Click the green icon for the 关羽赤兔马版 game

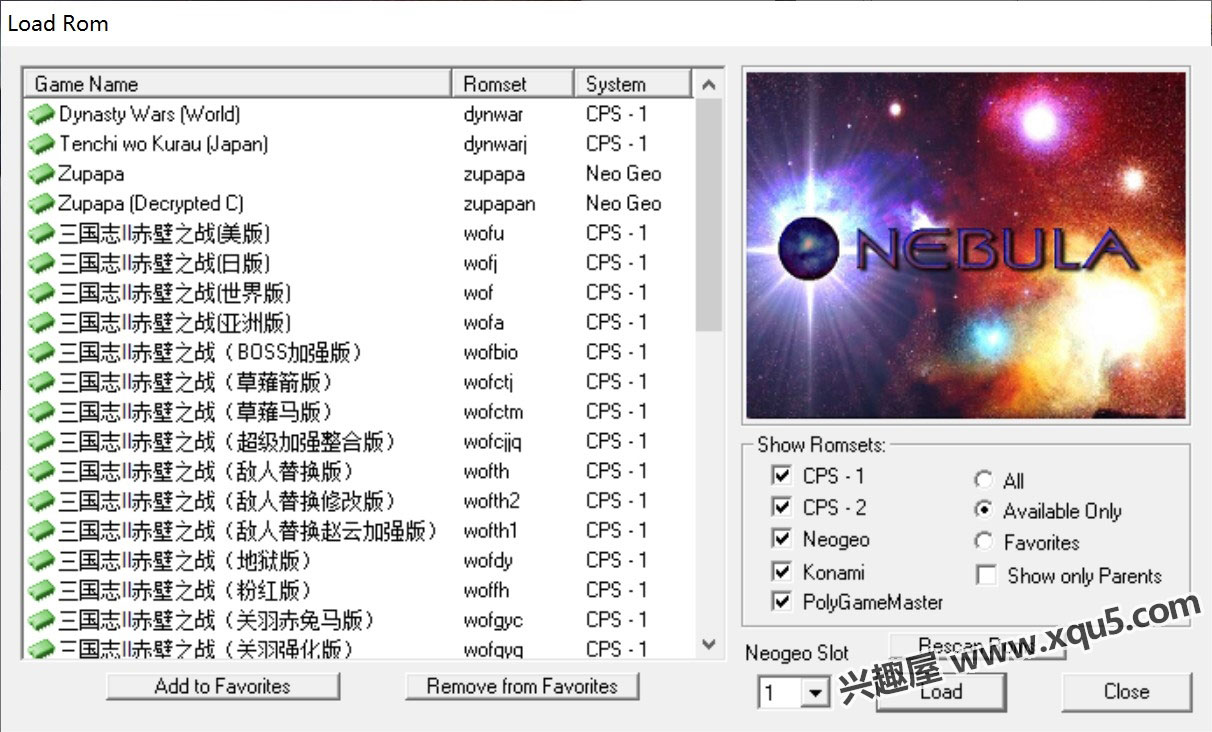click(x=41, y=621)
